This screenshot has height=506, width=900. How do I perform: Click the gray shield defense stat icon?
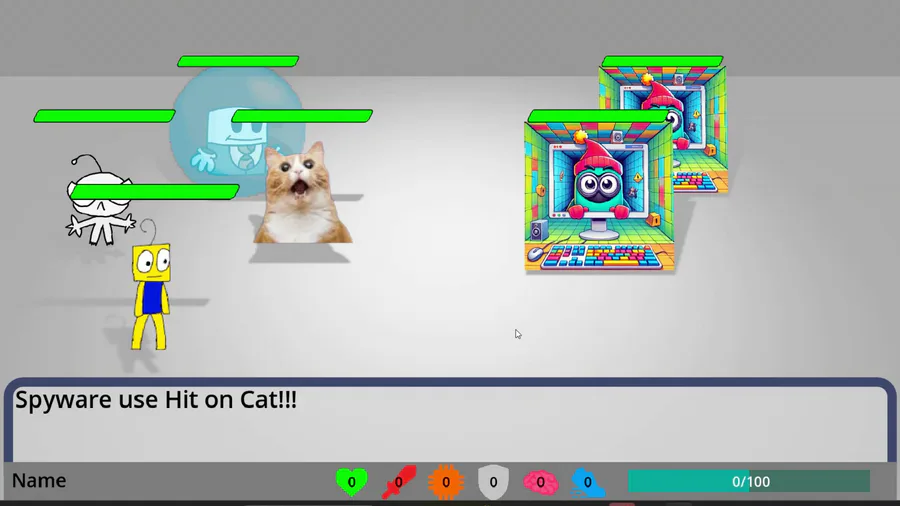tap(493, 482)
